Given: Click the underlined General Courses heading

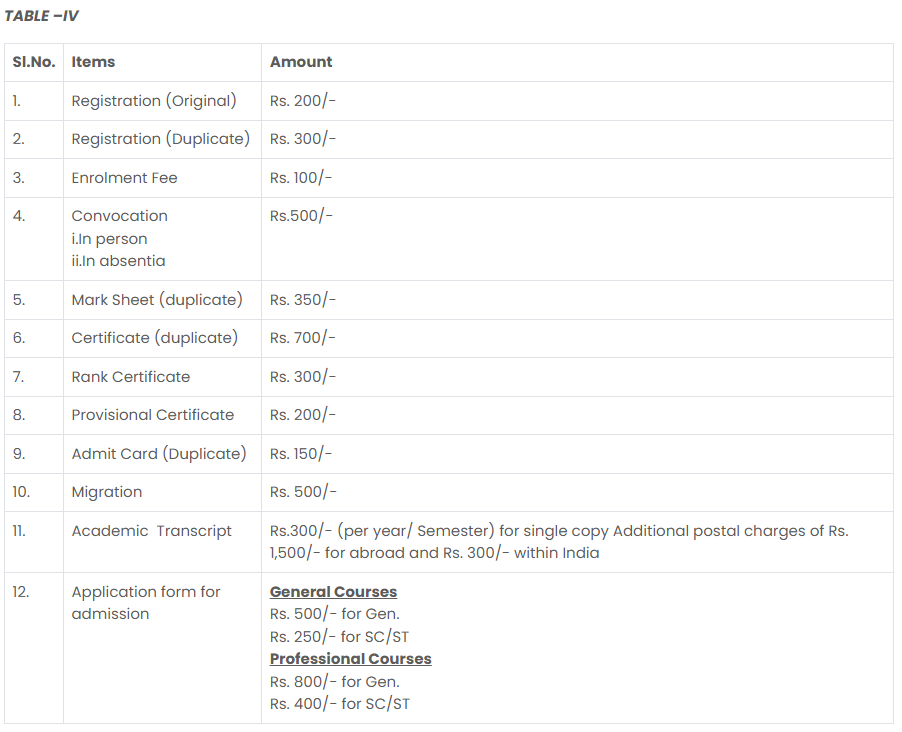Looking at the screenshot, I should coord(333,592).
